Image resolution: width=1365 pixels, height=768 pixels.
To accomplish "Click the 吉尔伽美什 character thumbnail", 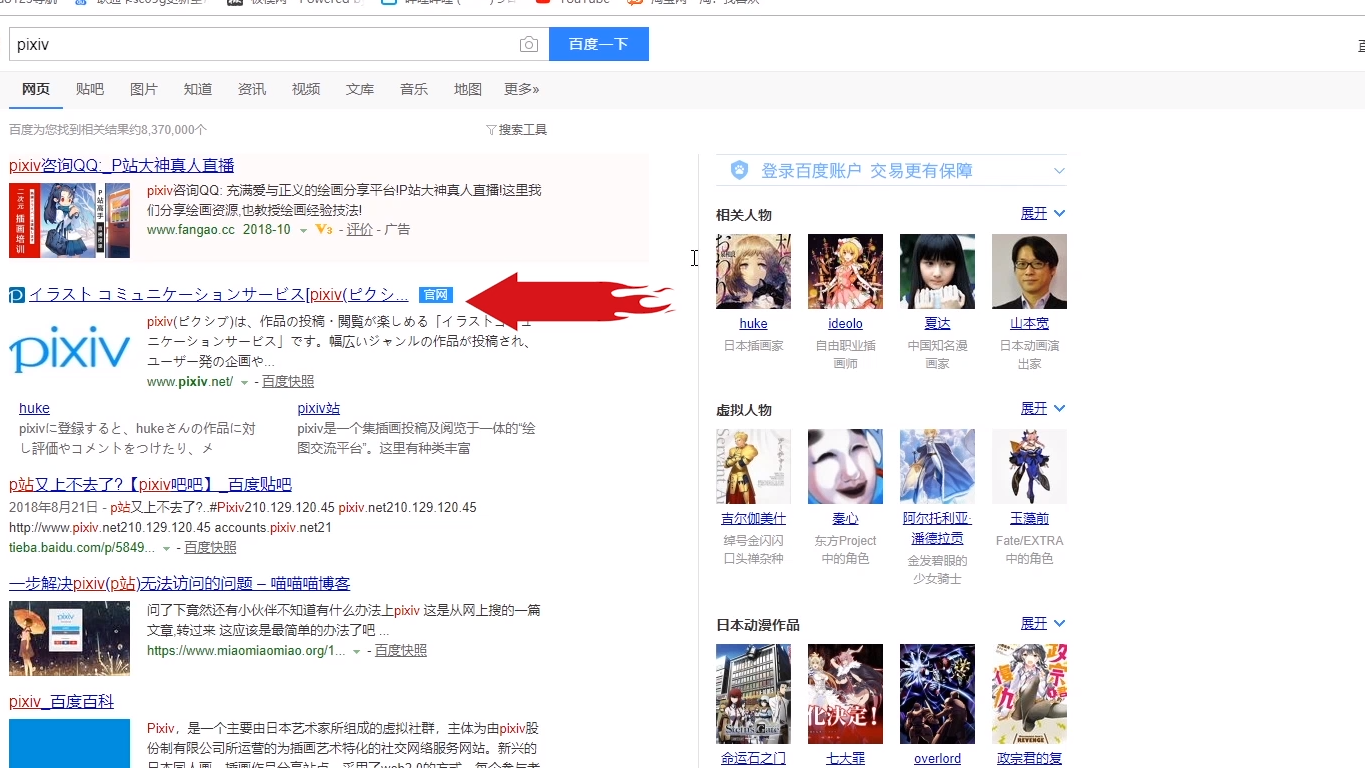I will pyautogui.click(x=753, y=466).
